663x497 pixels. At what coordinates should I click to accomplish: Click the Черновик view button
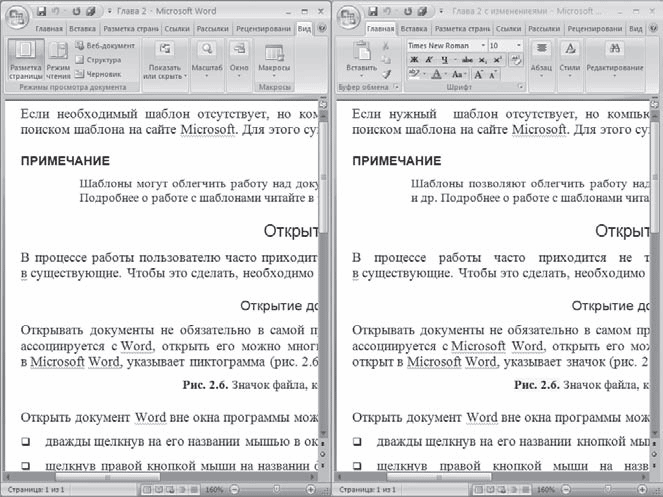coord(98,74)
